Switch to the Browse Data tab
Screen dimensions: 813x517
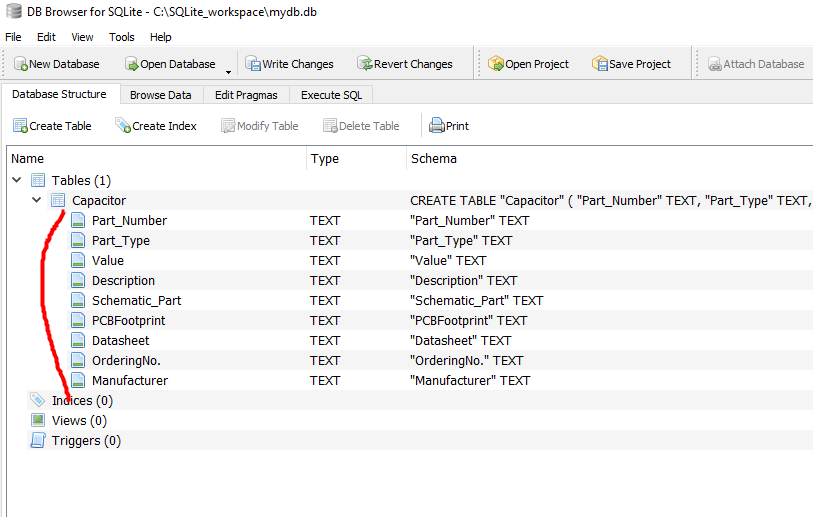161,95
